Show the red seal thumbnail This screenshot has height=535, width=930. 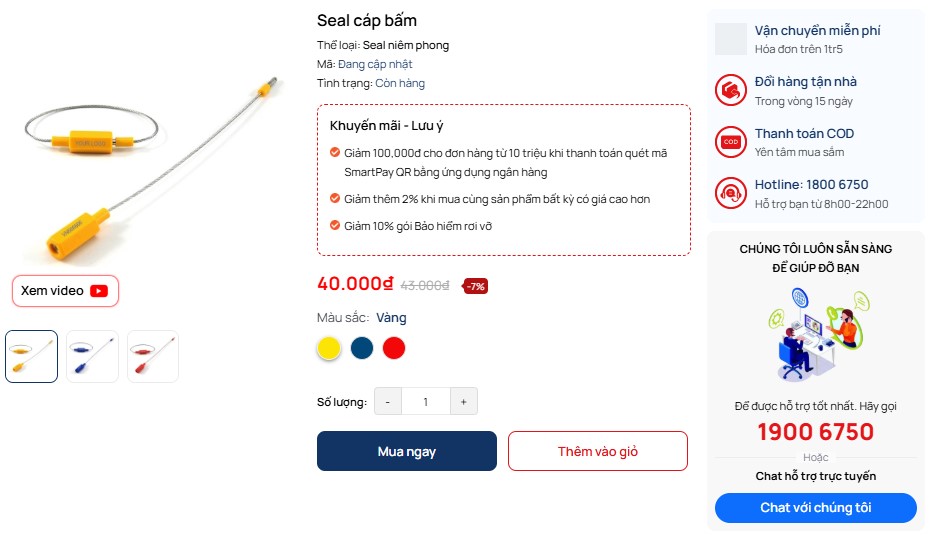[x=153, y=356]
